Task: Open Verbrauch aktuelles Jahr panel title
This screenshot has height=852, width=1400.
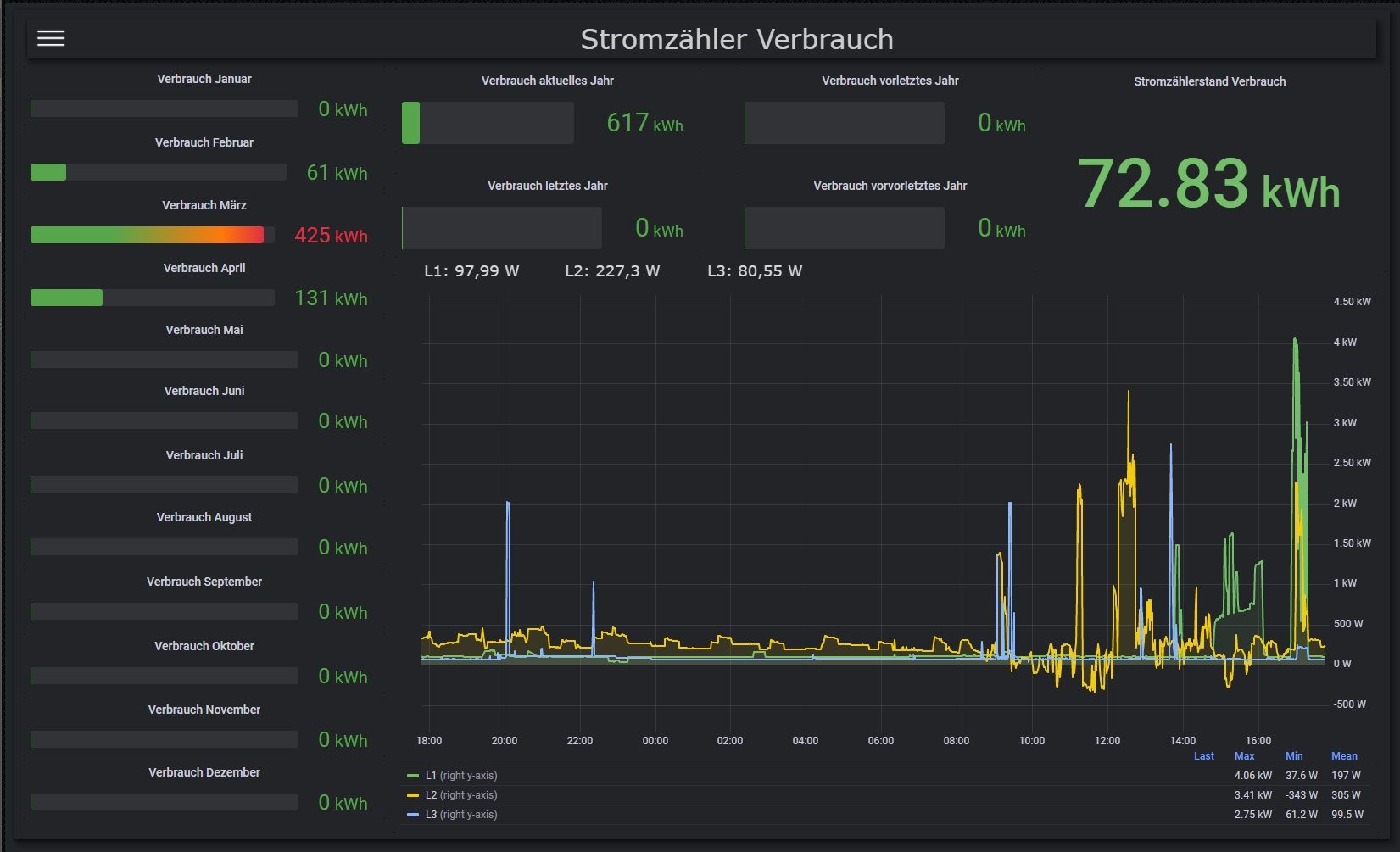Action: click(548, 81)
